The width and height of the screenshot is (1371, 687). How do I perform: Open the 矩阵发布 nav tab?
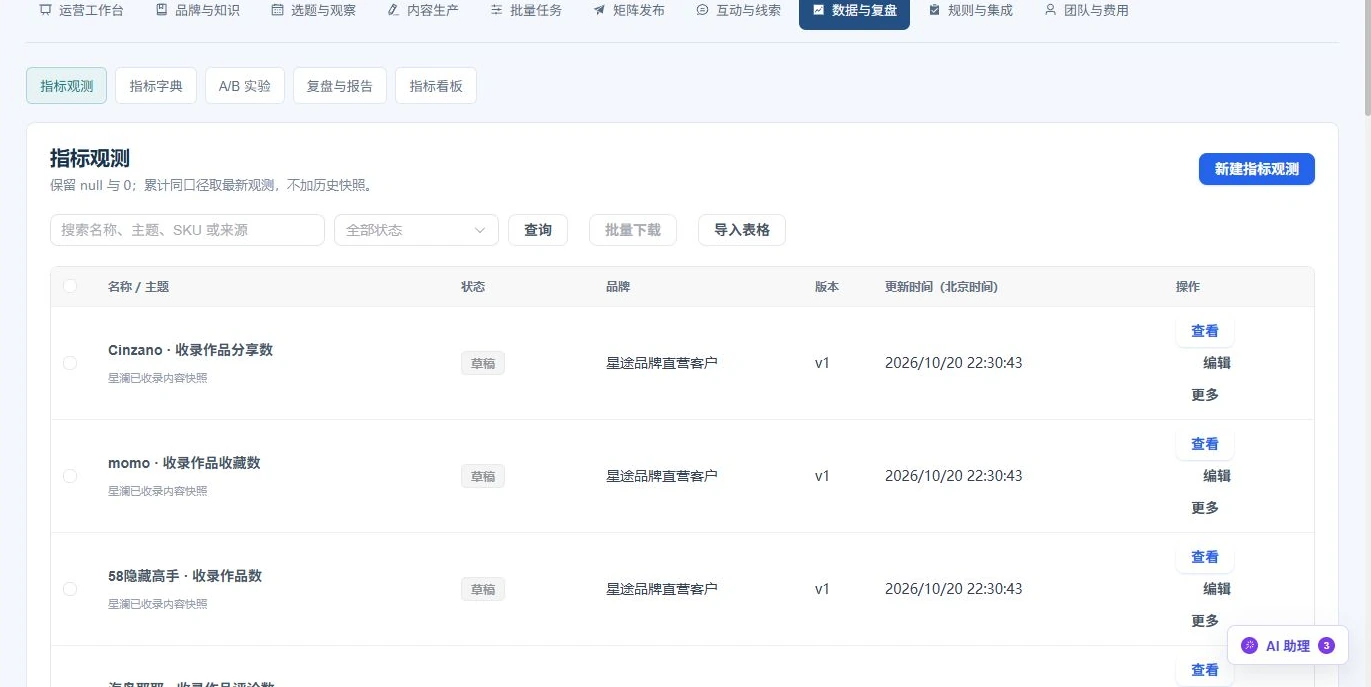[629, 11]
